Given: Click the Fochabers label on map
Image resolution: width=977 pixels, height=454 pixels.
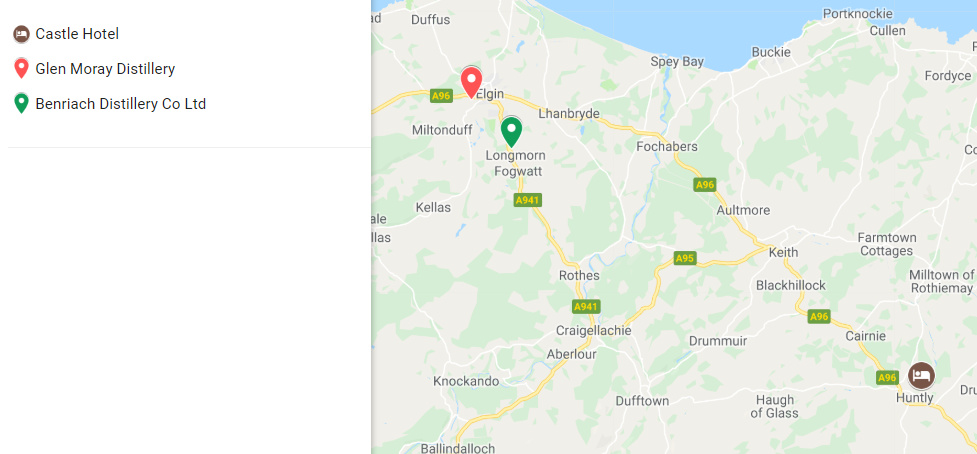Looking at the screenshot, I should tap(667, 147).
